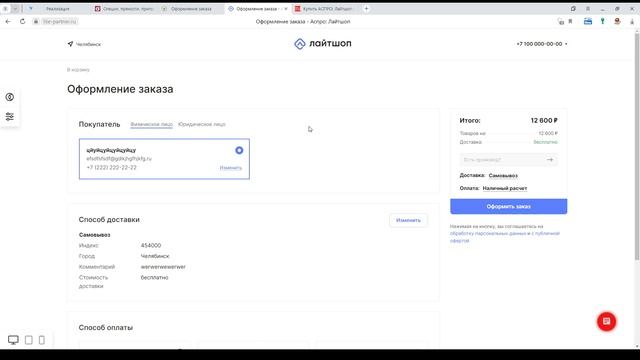Click the site padlock icon in address bar
The image size is (640, 360).
(x=36, y=22)
